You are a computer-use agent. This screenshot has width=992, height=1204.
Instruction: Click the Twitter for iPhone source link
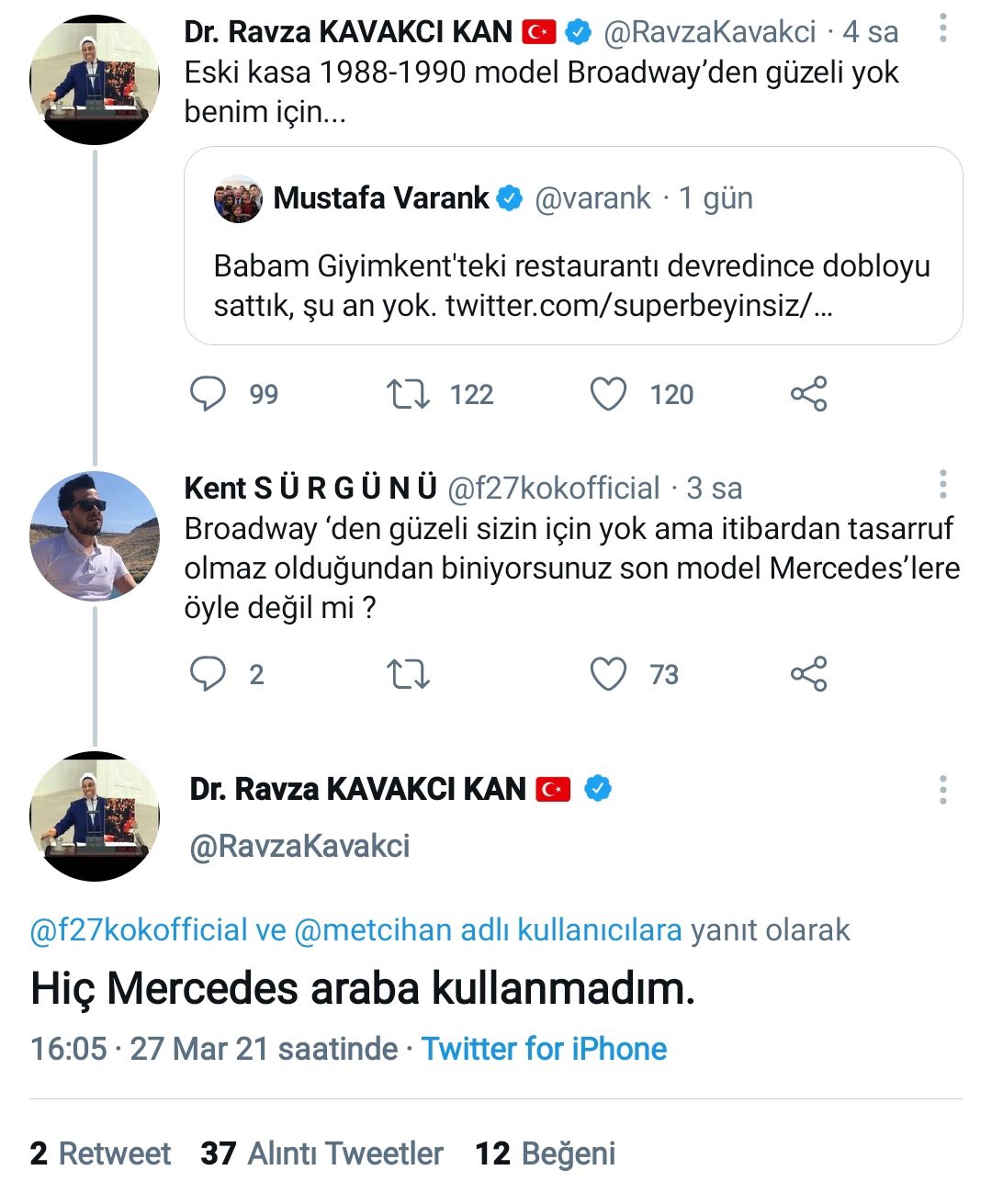544,1049
